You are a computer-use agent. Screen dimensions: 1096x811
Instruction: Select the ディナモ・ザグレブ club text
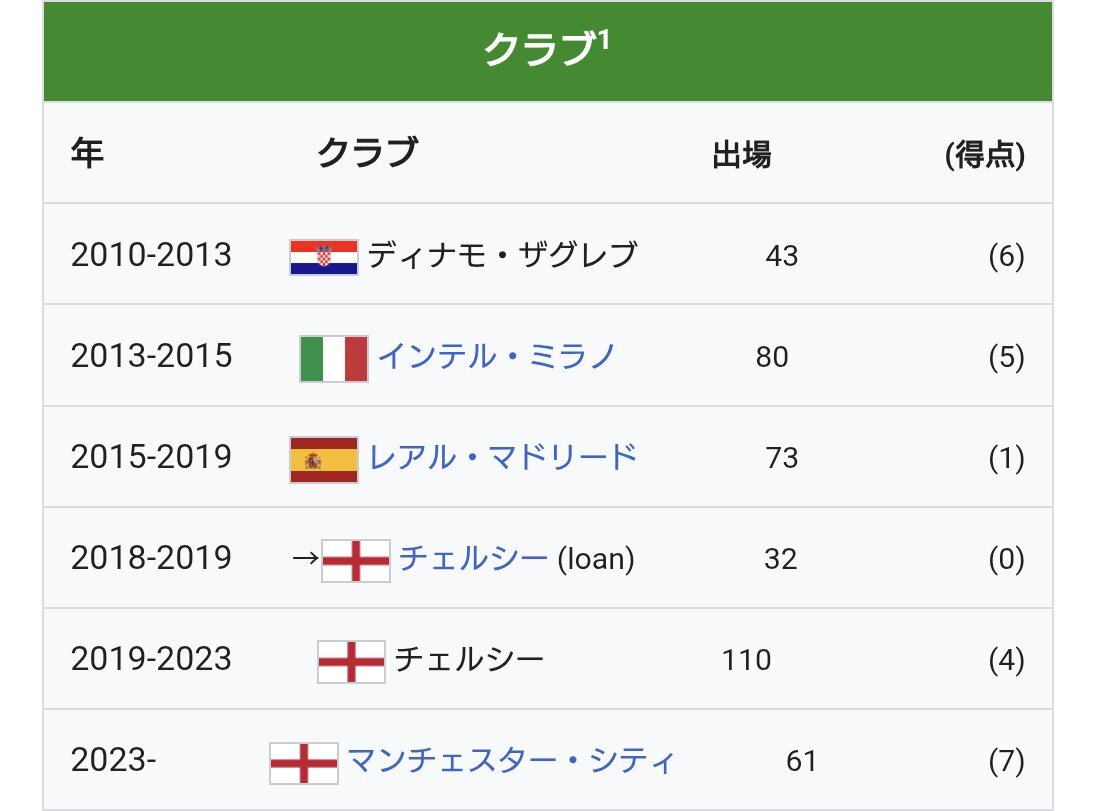(503, 255)
